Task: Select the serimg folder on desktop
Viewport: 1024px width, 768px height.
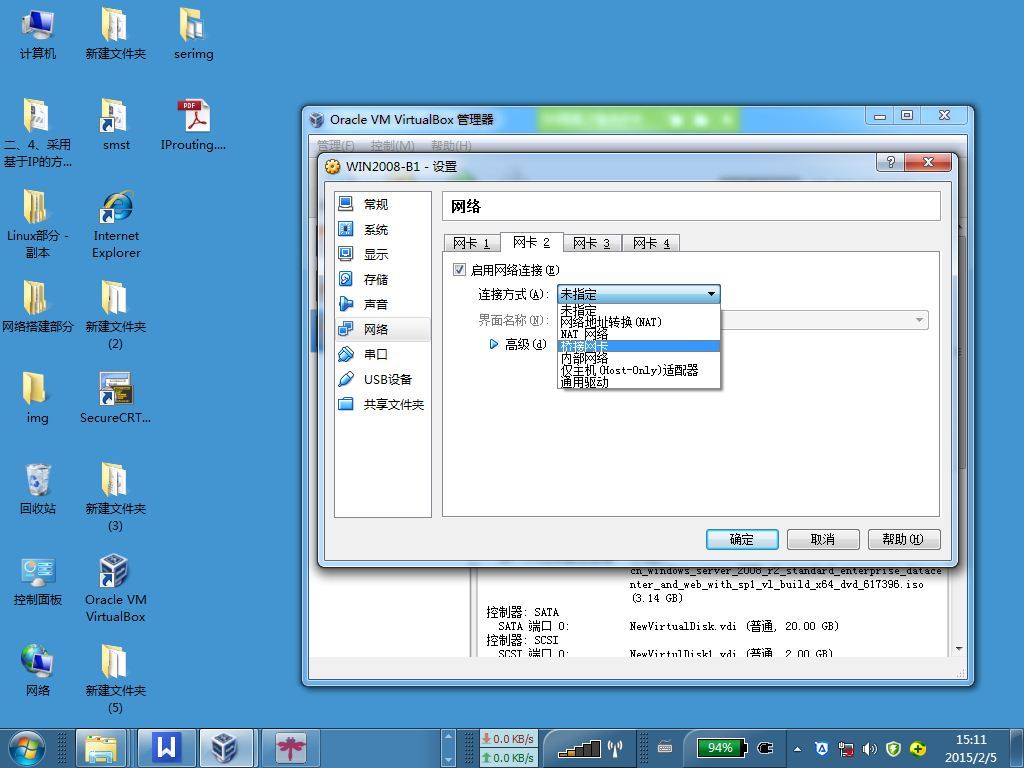Action: click(193, 34)
